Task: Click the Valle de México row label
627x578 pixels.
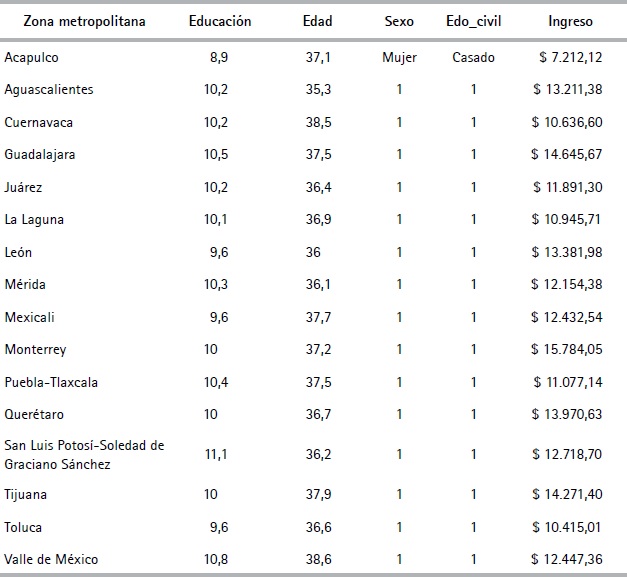Action: tap(49, 559)
